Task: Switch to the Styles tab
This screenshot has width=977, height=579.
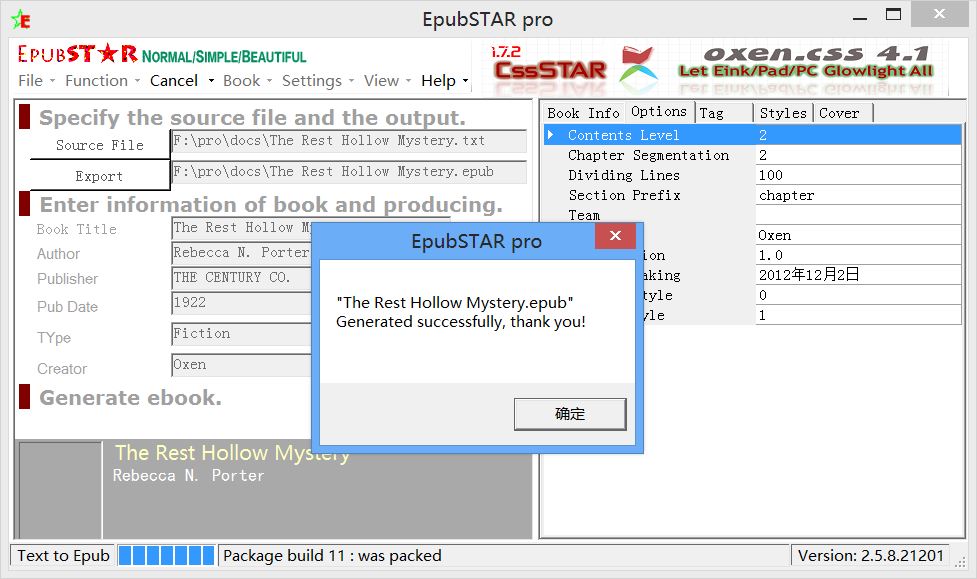Action: (783, 113)
